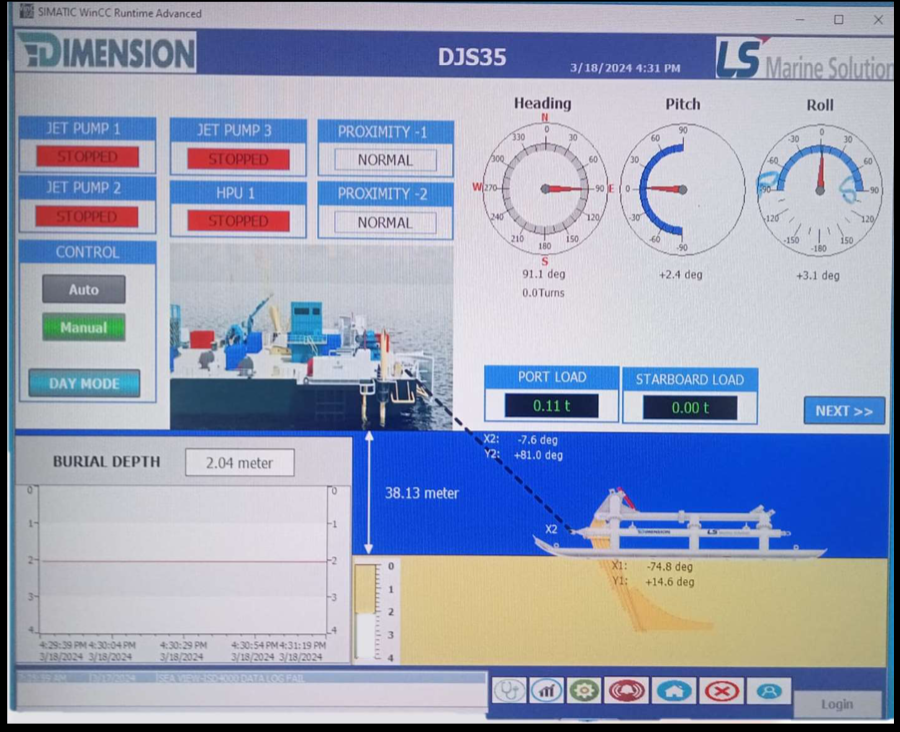The height and width of the screenshot is (732, 900).
Task: Select Manual control mode
Action: [x=84, y=327]
